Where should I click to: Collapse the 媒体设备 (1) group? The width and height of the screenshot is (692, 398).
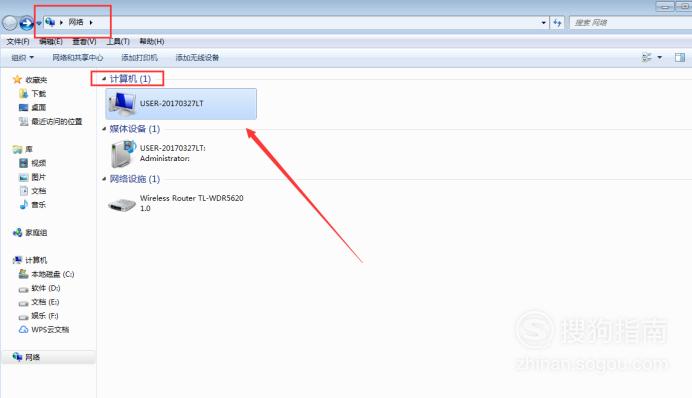click(104, 129)
